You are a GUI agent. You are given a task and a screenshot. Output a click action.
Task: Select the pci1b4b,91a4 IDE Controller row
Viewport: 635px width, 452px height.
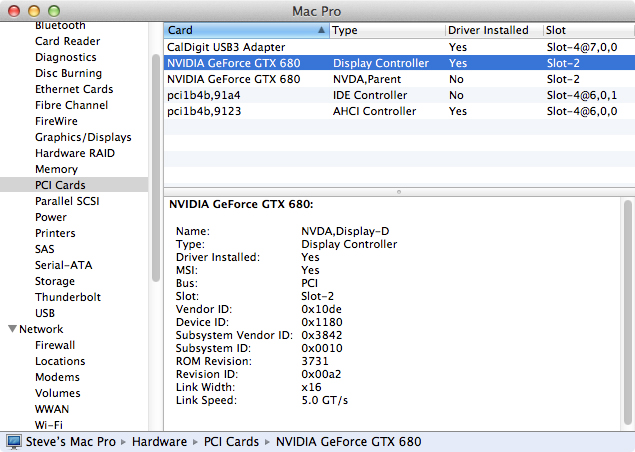point(399,95)
